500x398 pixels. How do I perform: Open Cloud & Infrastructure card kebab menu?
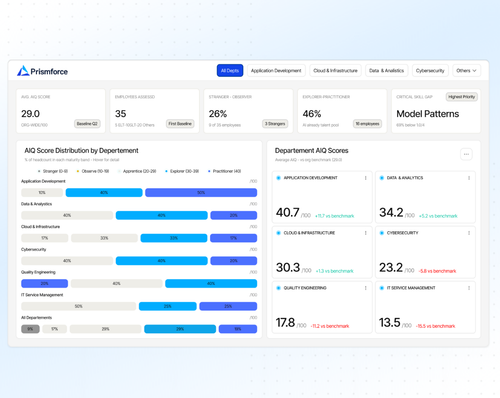click(366, 233)
